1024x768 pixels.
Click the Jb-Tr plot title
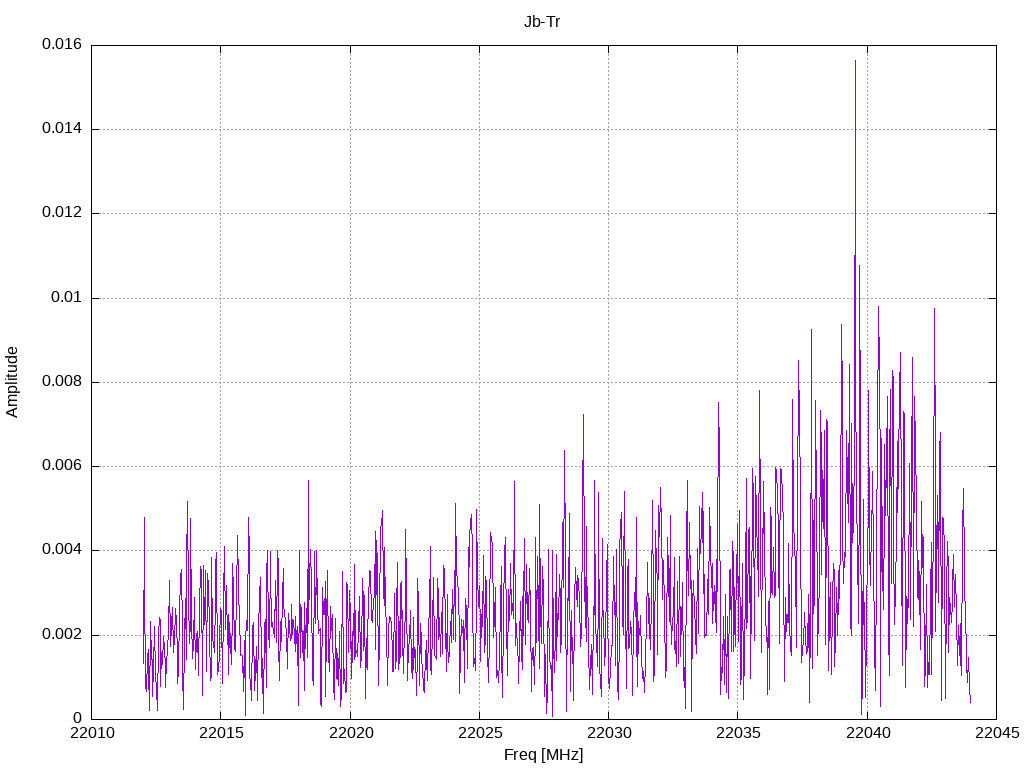[x=542, y=22]
